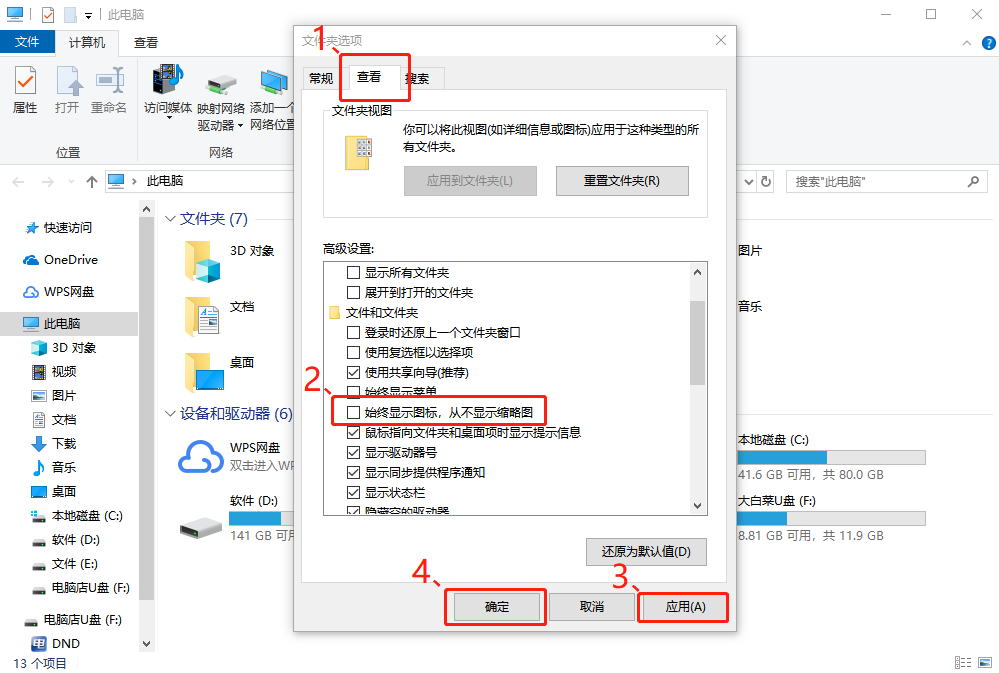This screenshot has height=673, width=999.
Task: Collapse the 设备和驱动器 (6) group
Action: (170, 414)
